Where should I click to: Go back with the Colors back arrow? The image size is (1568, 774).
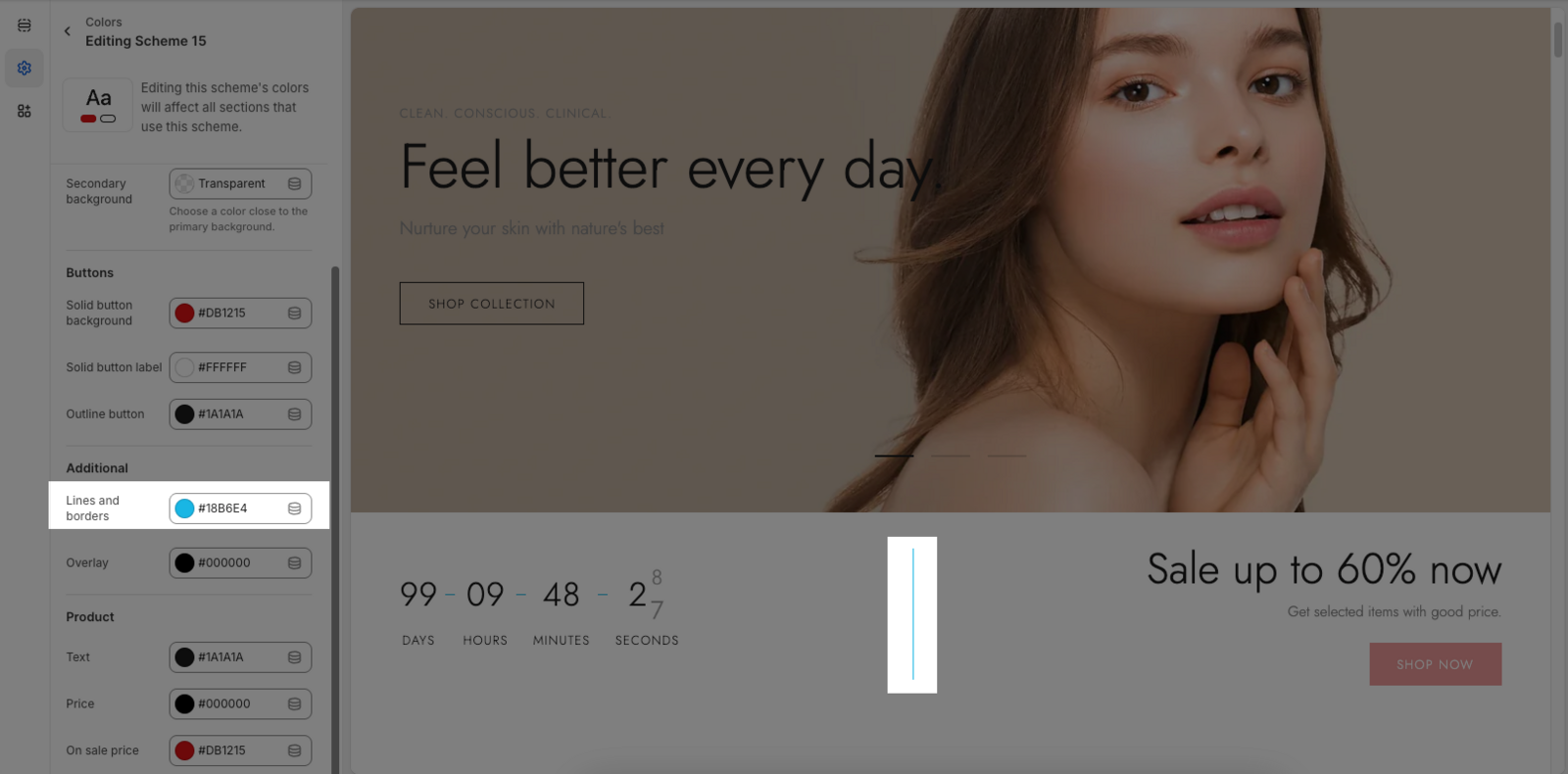[x=68, y=31]
